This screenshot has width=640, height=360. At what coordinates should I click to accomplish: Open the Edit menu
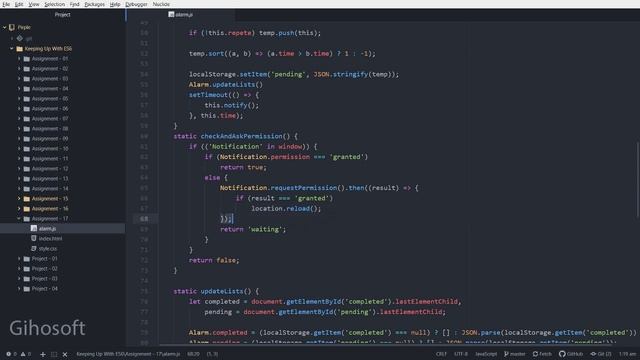click(19, 4)
